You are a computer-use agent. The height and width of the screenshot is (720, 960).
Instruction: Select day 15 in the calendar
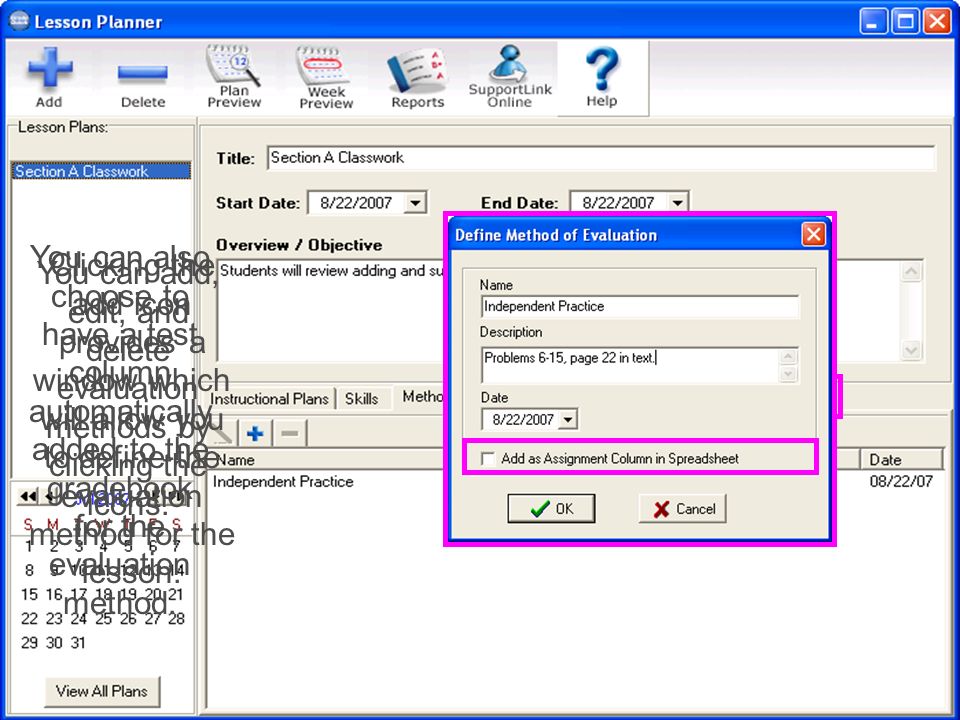point(29,594)
